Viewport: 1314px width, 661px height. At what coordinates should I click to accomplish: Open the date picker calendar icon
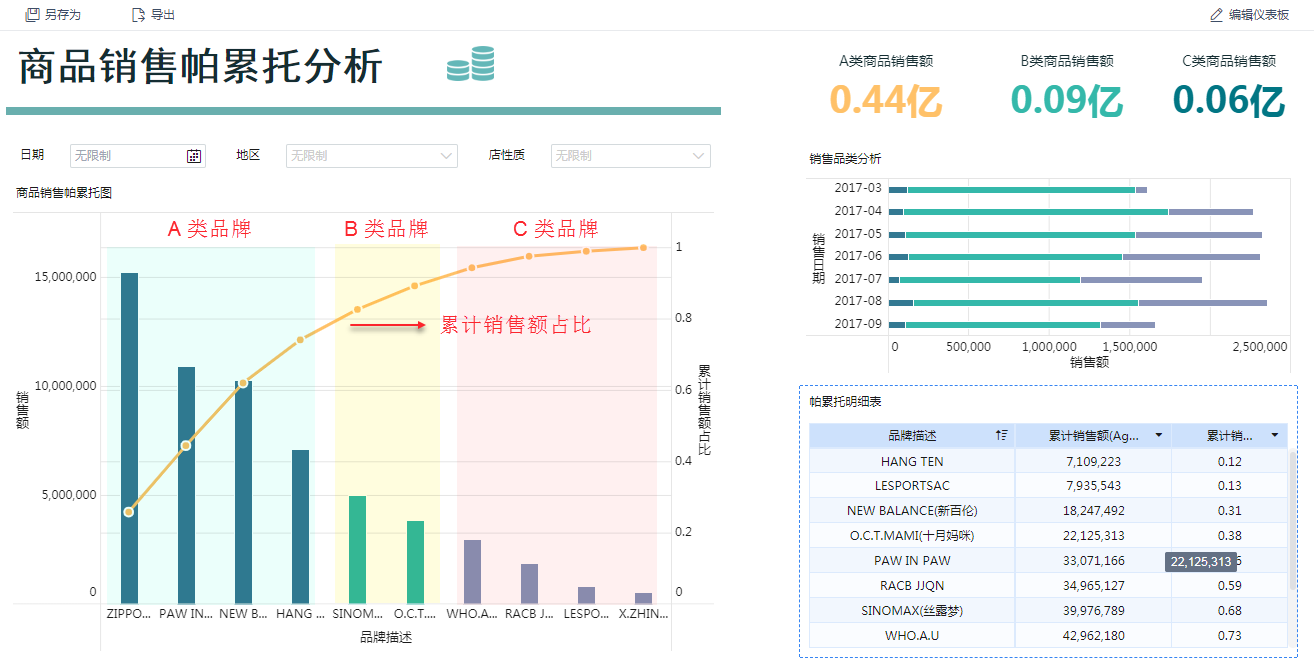[194, 156]
